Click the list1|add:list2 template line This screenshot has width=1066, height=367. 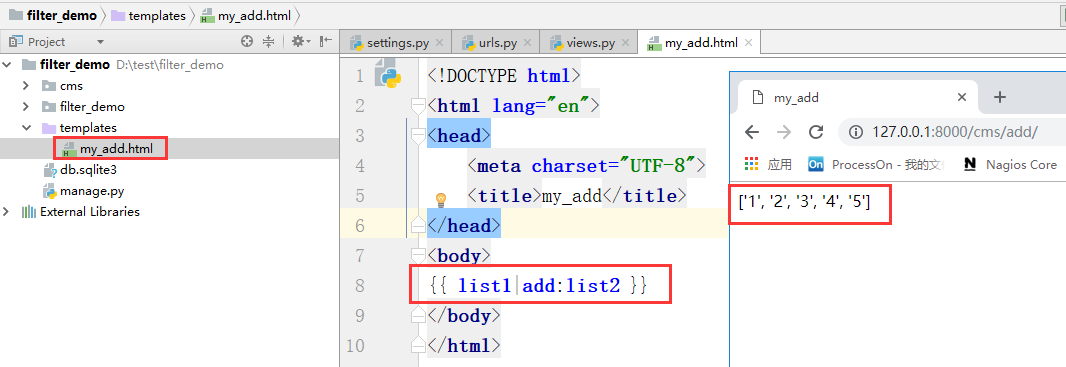538,285
